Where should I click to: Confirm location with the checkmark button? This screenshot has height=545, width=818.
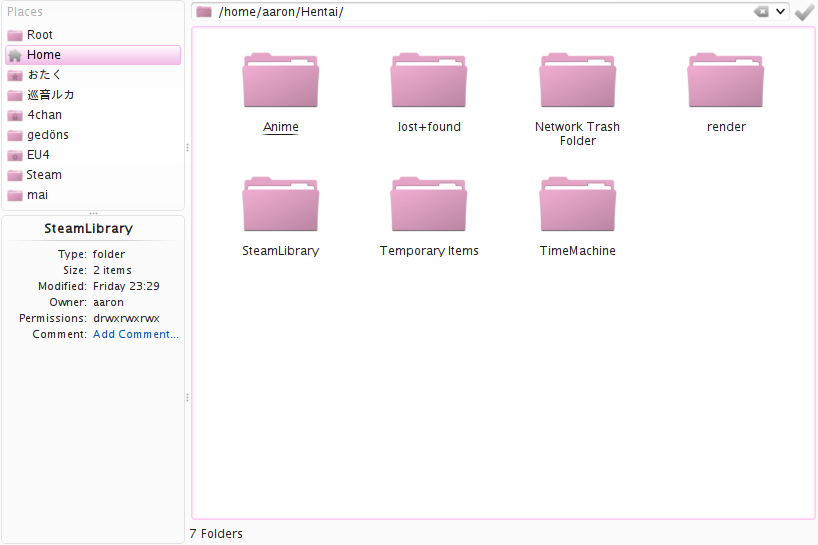pos(804,12)
